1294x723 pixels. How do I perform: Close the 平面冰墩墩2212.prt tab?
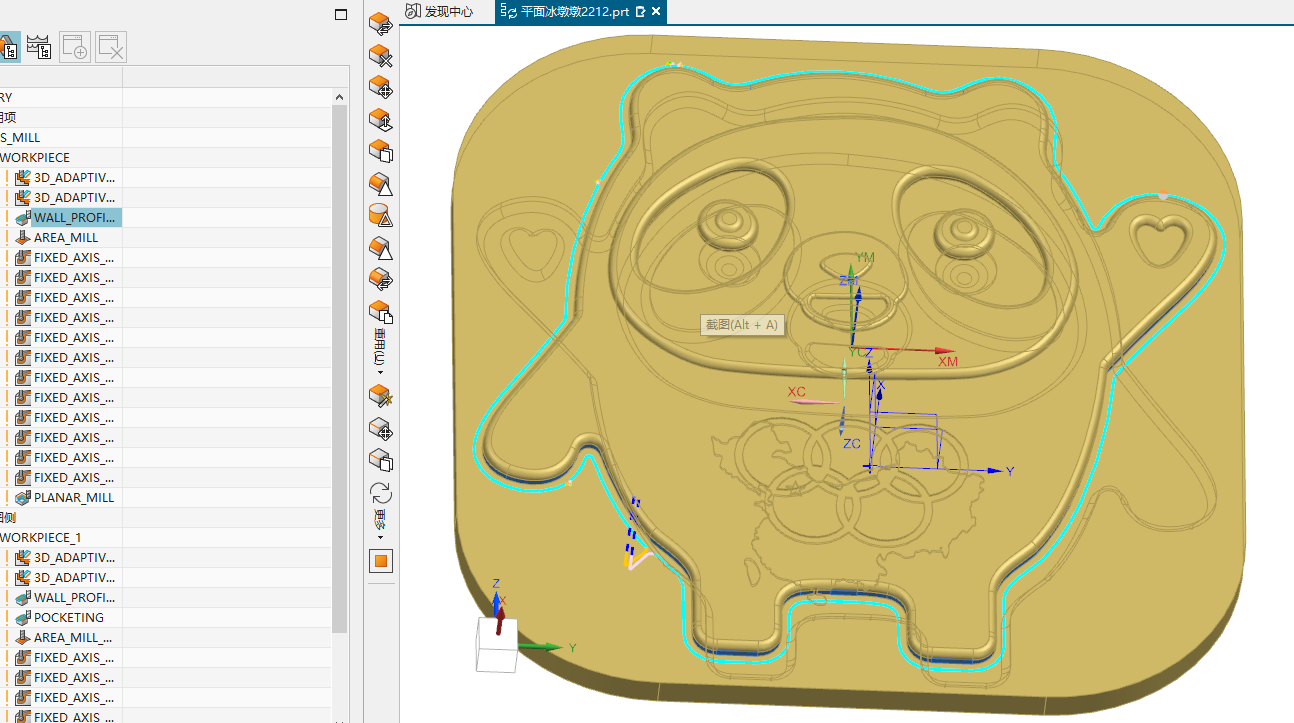click(656, 12)
